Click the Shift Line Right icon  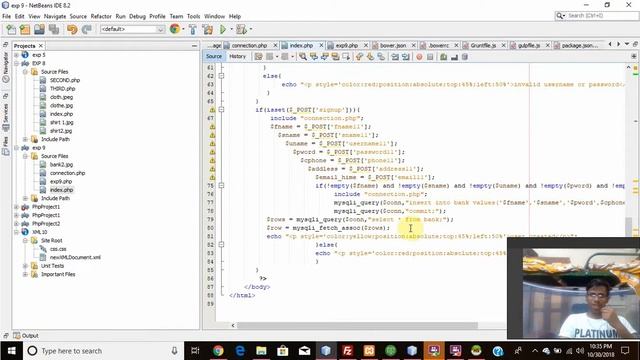(x=406, y=57)
